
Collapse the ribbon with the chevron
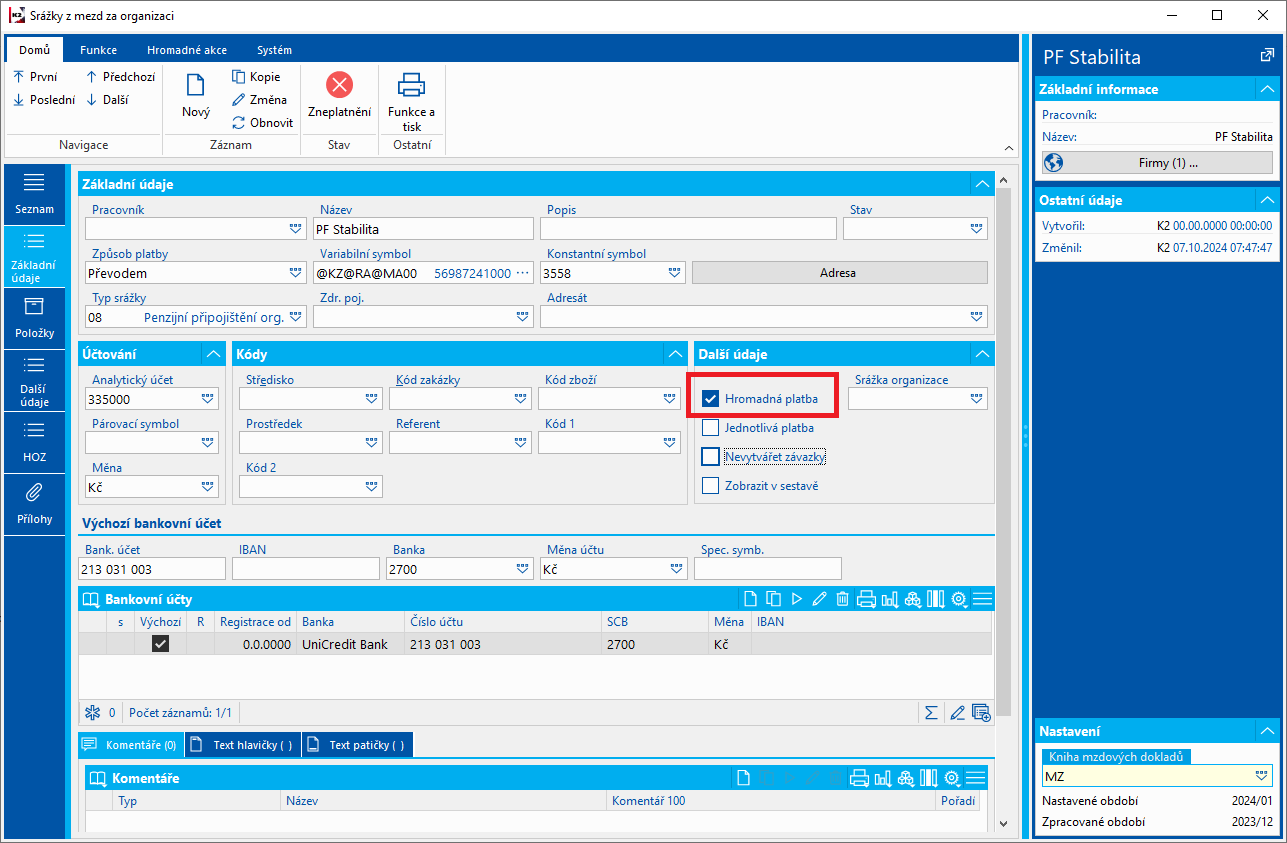[x=1008, y=147]
